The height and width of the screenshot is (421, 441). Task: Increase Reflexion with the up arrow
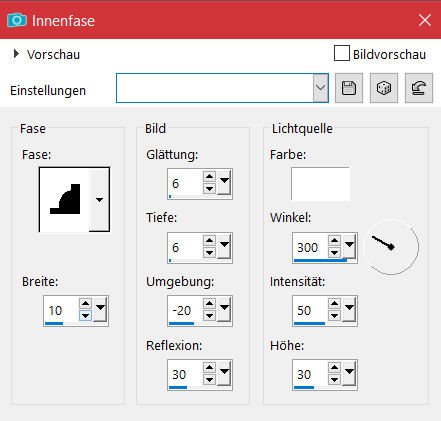pyautogui.click(x=209, y=368)
